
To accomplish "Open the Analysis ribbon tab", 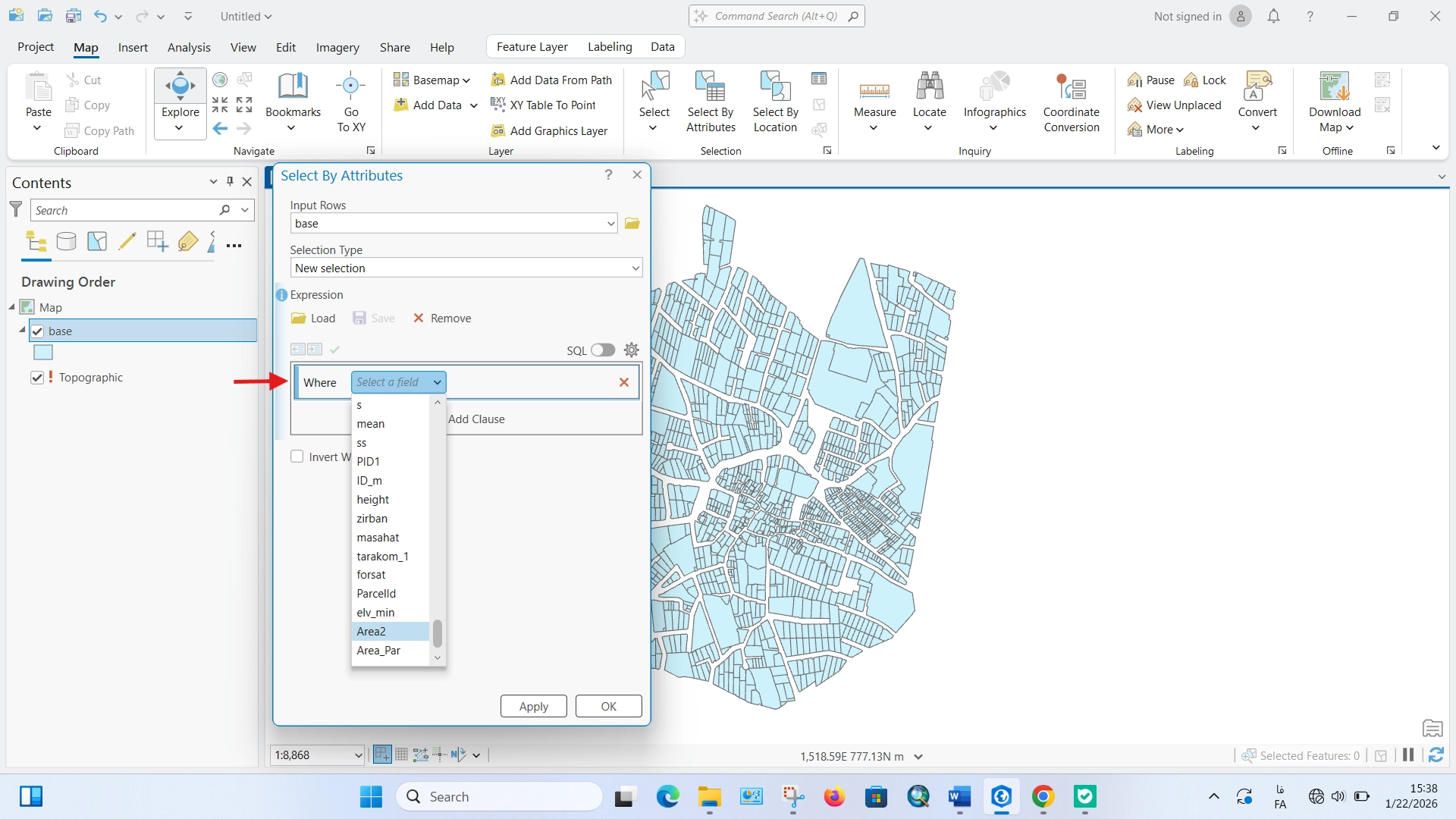I will point(189,47).
